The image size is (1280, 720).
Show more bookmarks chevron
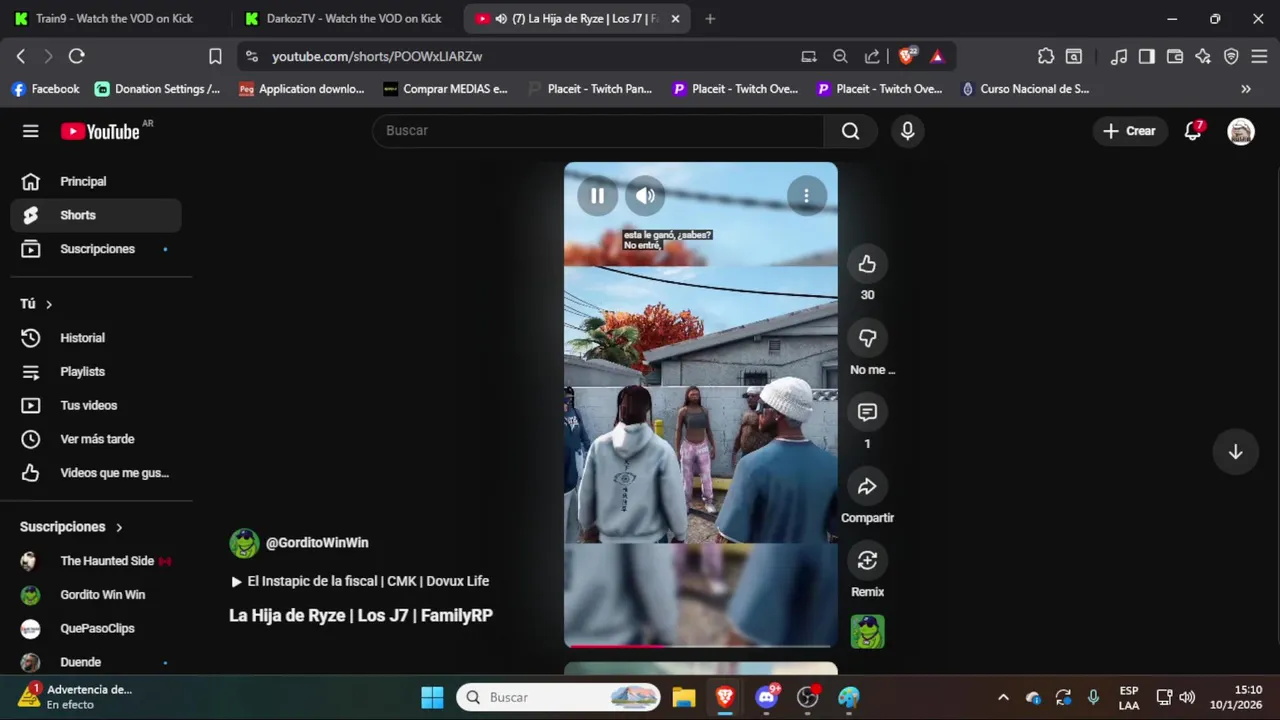[x=1246, y=89]
